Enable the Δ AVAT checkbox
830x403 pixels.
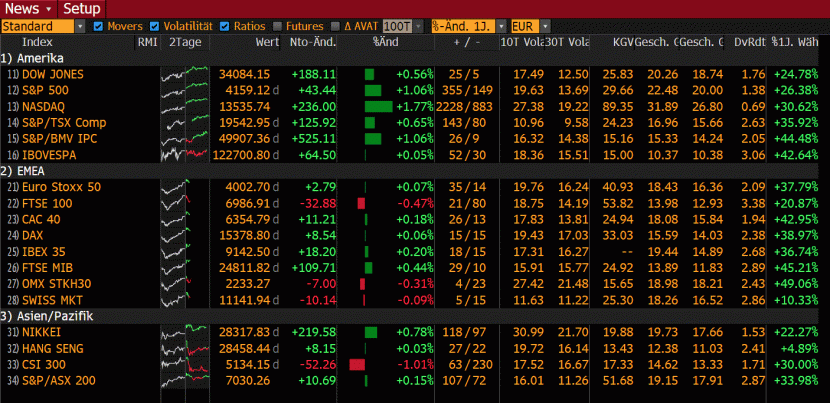(x=335, y=26)
